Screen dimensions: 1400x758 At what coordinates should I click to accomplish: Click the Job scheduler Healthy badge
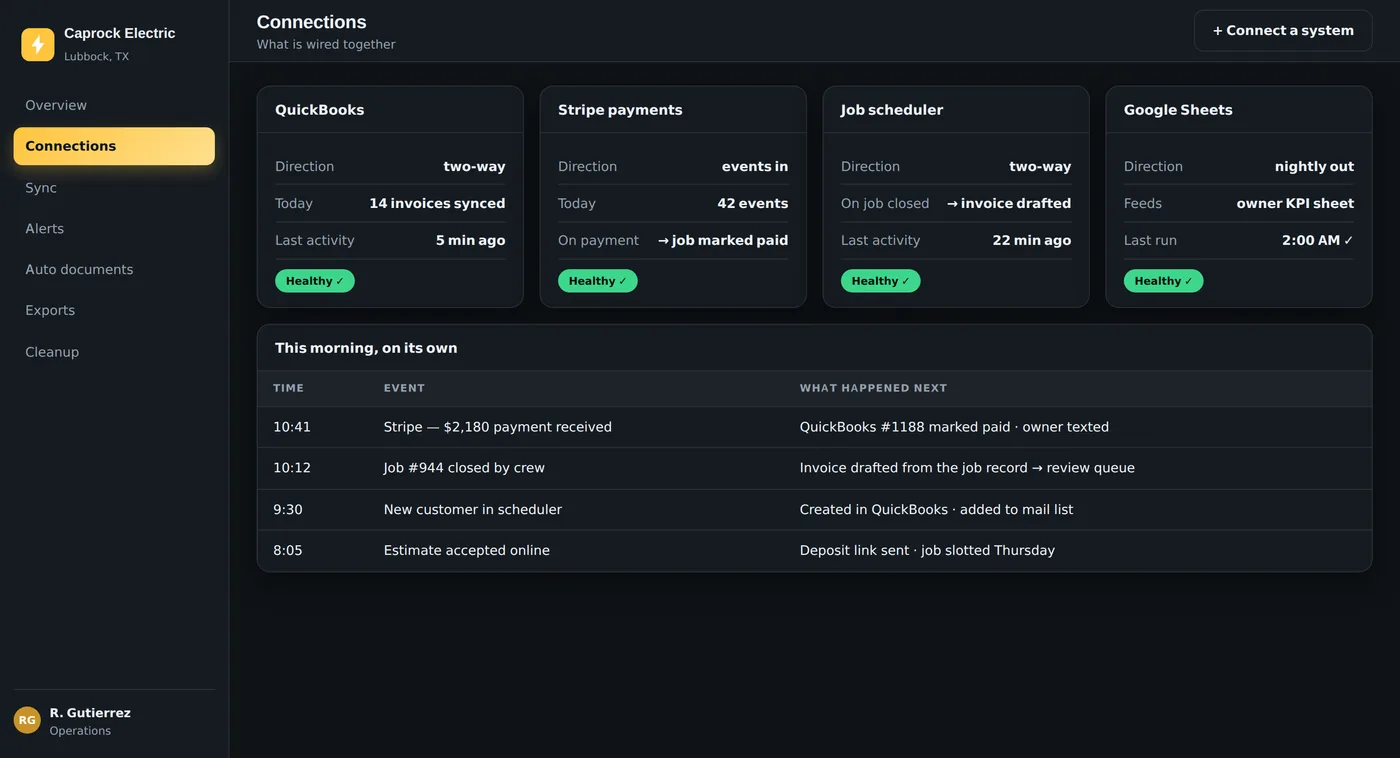(x=881, y=281)
